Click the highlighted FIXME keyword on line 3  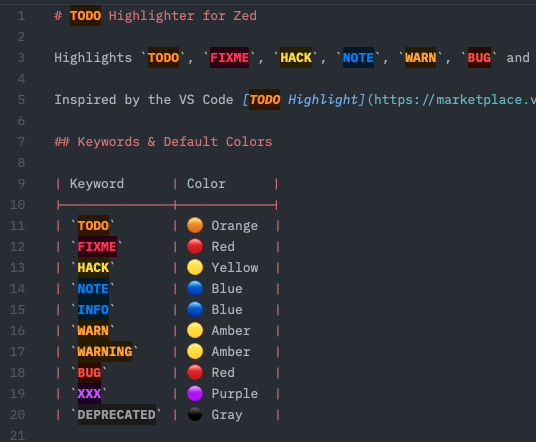click(x=229, y=57)
